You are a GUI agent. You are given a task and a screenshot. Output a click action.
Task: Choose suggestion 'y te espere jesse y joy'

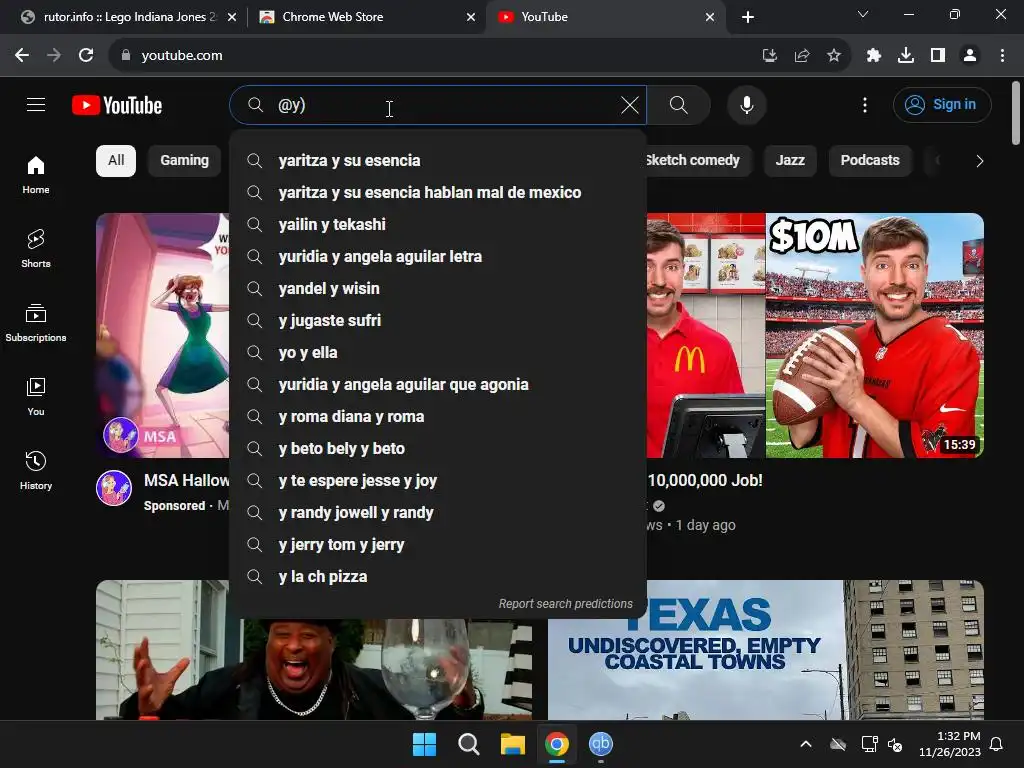click(x=438, y=481)
